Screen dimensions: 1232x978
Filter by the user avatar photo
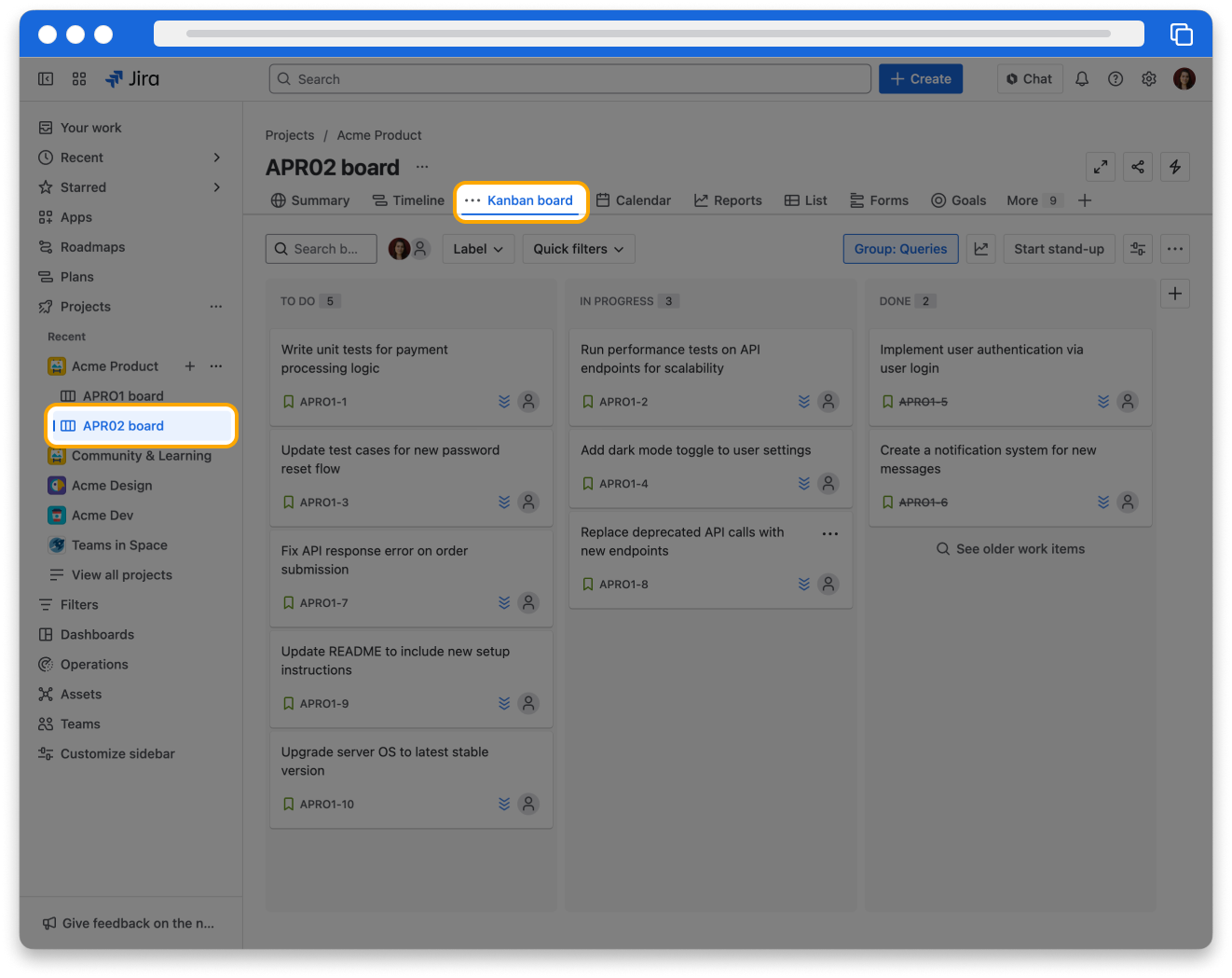(x=399, y=249)
